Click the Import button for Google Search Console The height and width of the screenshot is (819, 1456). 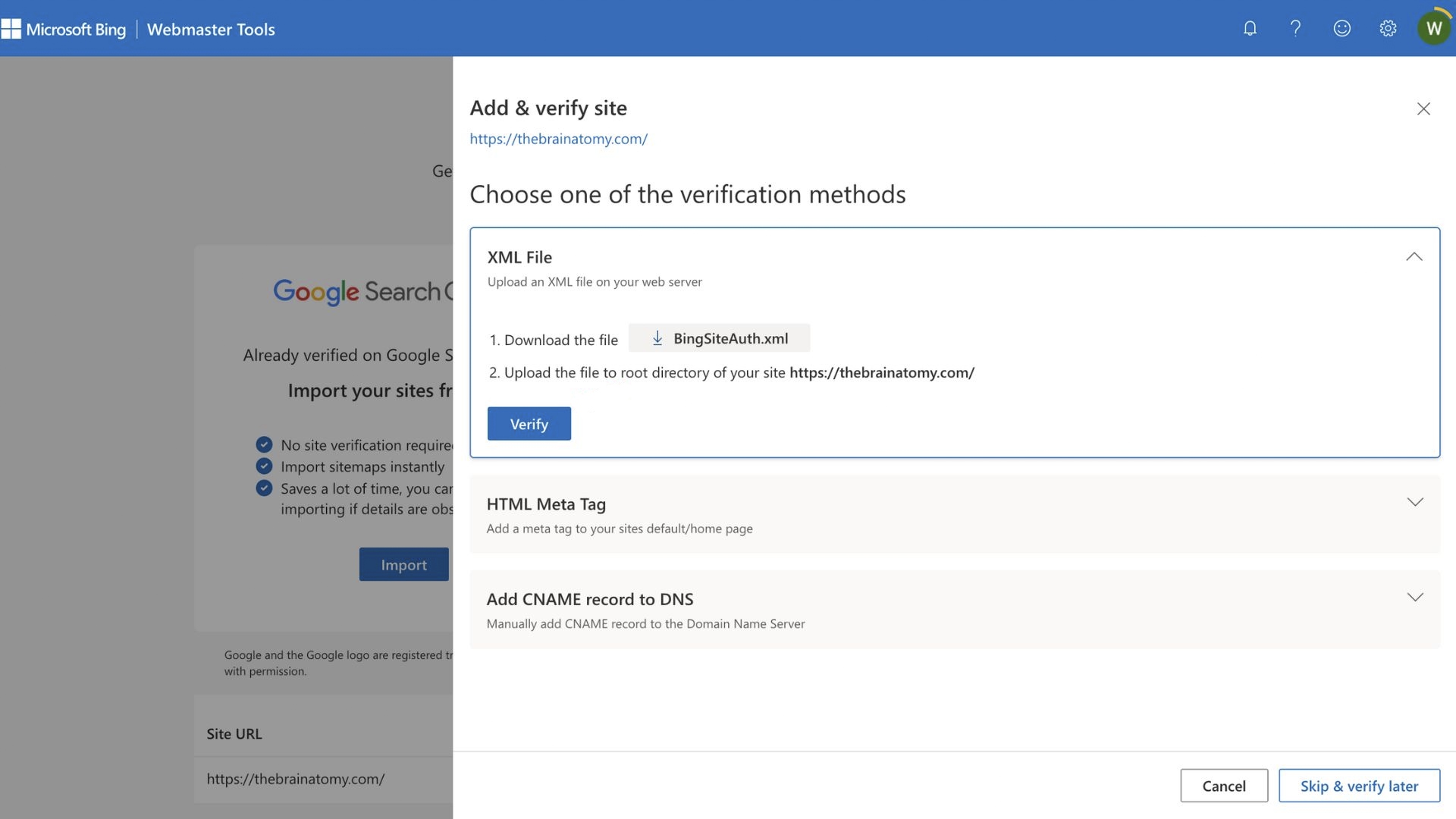[403, 565]
